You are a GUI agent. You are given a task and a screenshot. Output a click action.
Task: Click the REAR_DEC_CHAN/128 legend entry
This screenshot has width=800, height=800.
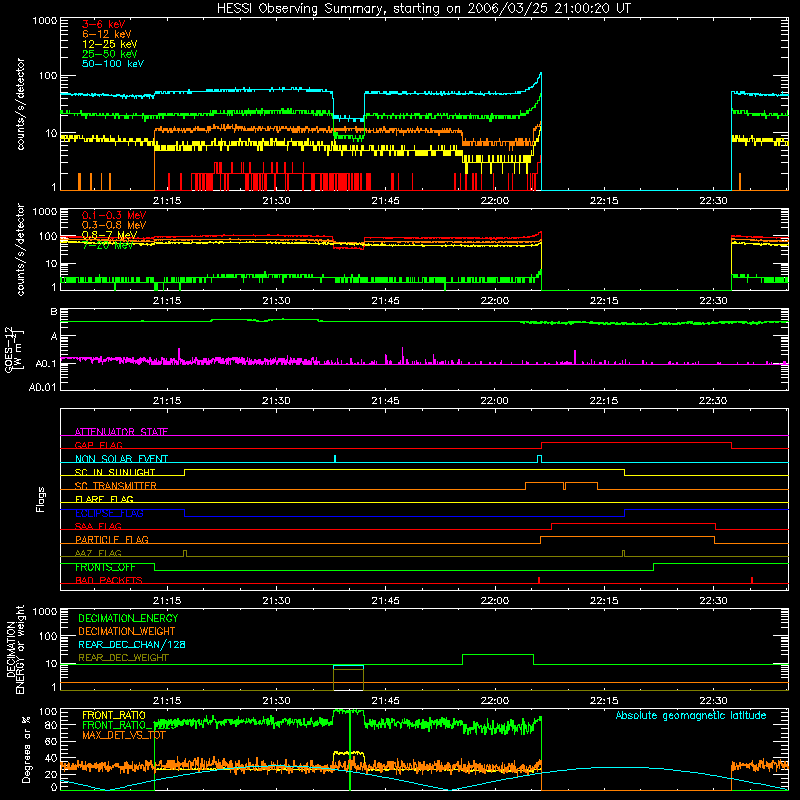coord(132,644)
